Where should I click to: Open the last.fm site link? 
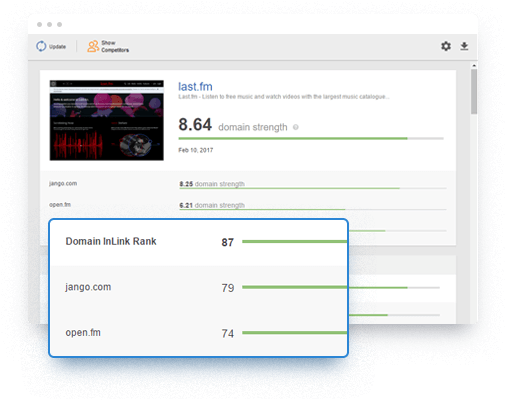195,87
